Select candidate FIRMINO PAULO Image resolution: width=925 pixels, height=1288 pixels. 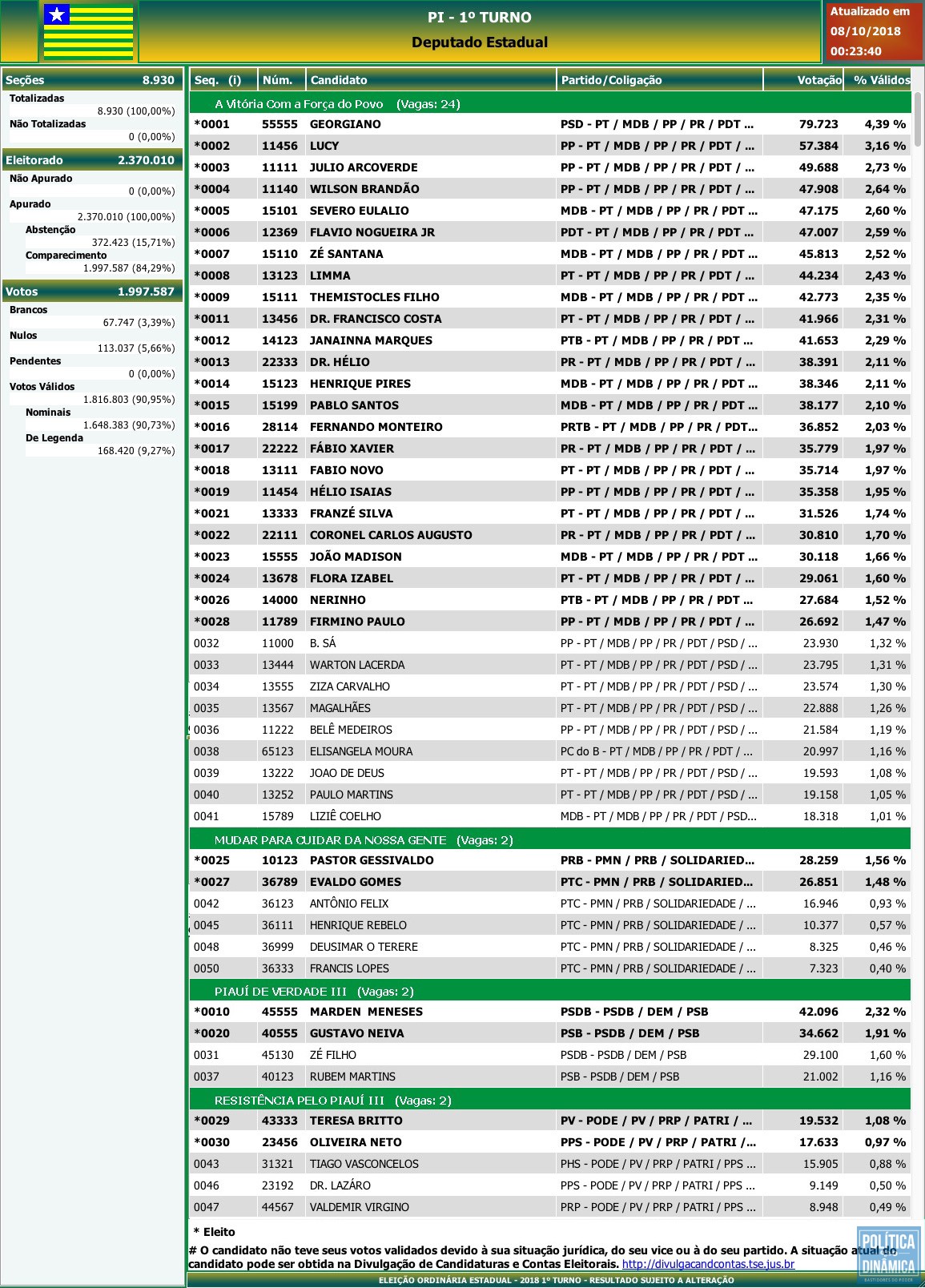coord(550,622)
